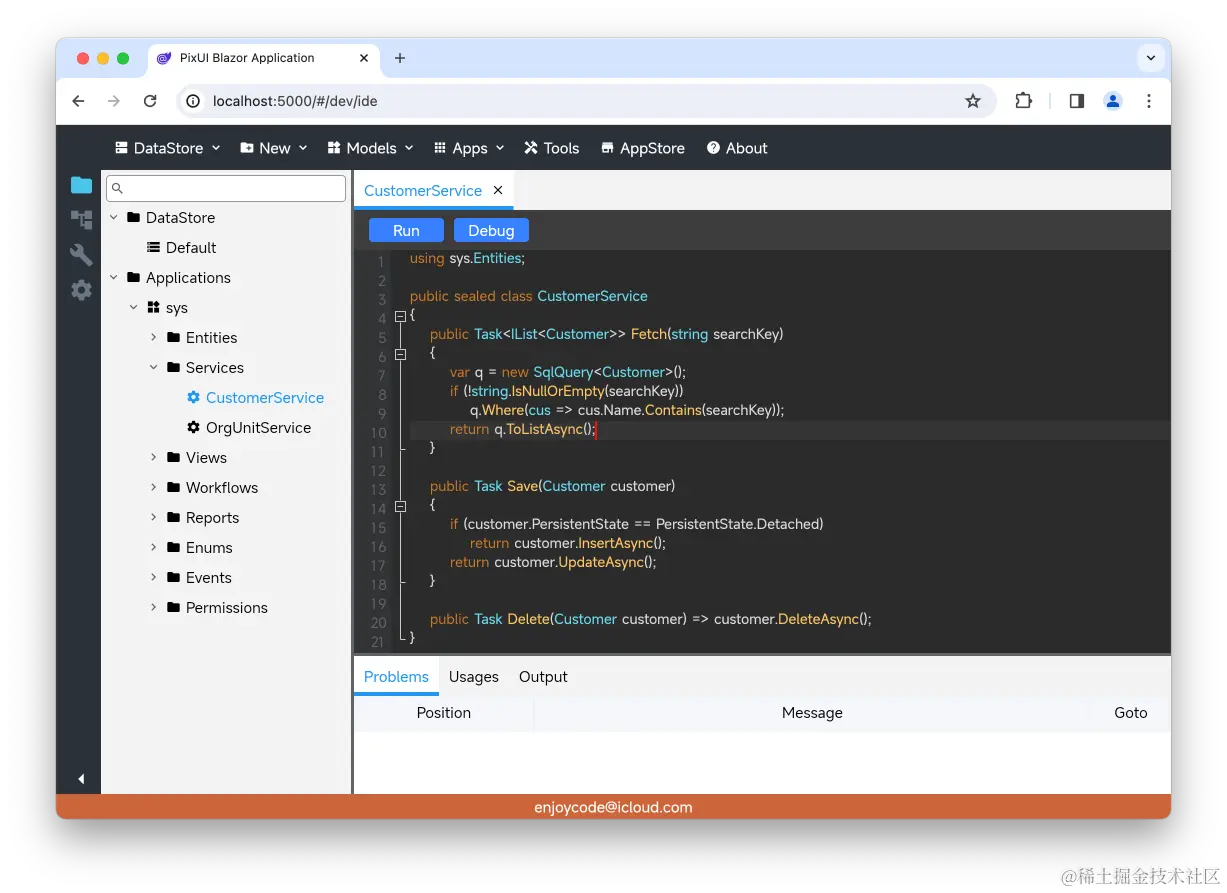Viewport: 1227px width, 893px height.
Task: Close the PixUI Blazor Application browser tab
Action: (364, 58)
